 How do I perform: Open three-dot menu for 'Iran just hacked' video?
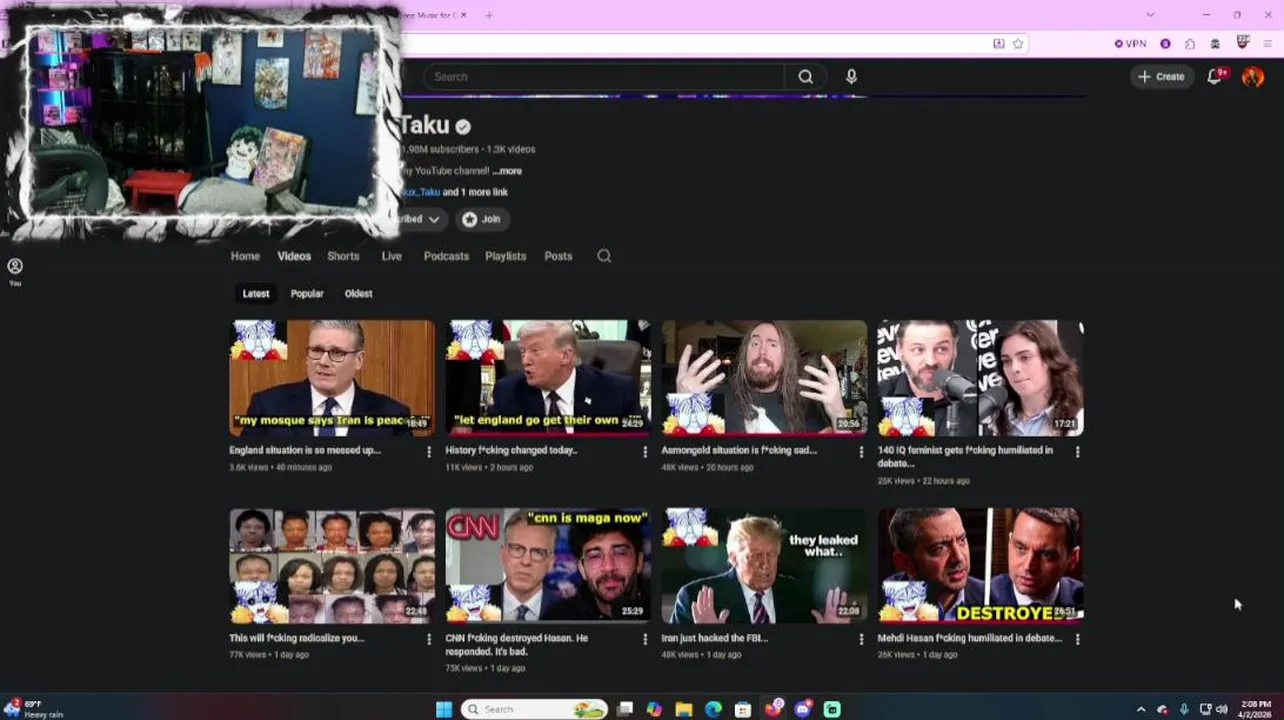pyautogui.click(x=861, y=639)
